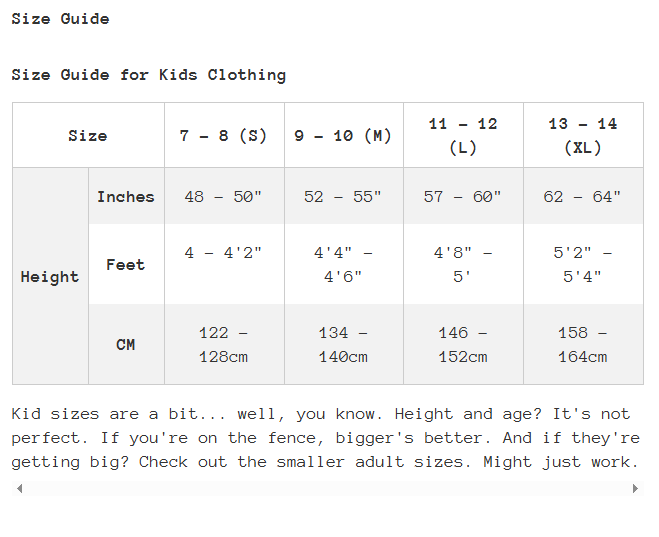Click the right scroll arrow
Viewport: 659px width, 537px height.
[635, 488]
